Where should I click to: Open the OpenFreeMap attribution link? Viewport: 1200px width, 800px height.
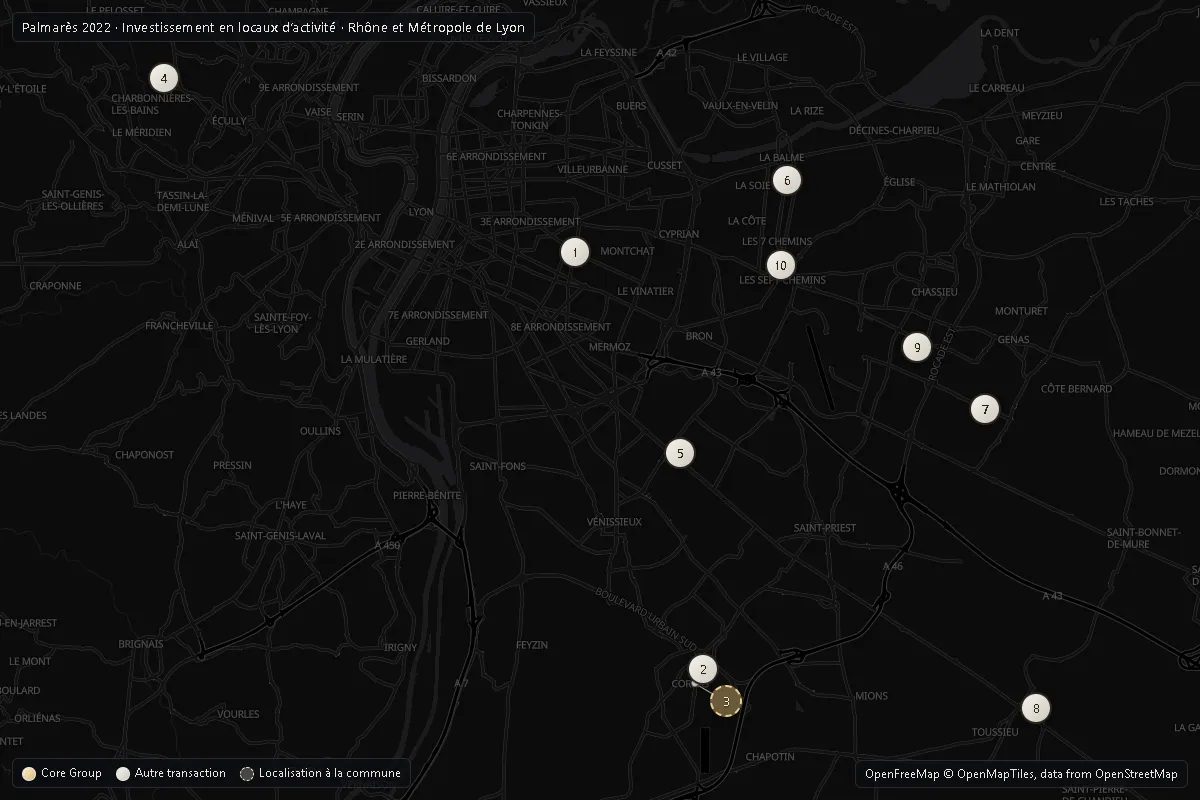(x=902, y=774)
